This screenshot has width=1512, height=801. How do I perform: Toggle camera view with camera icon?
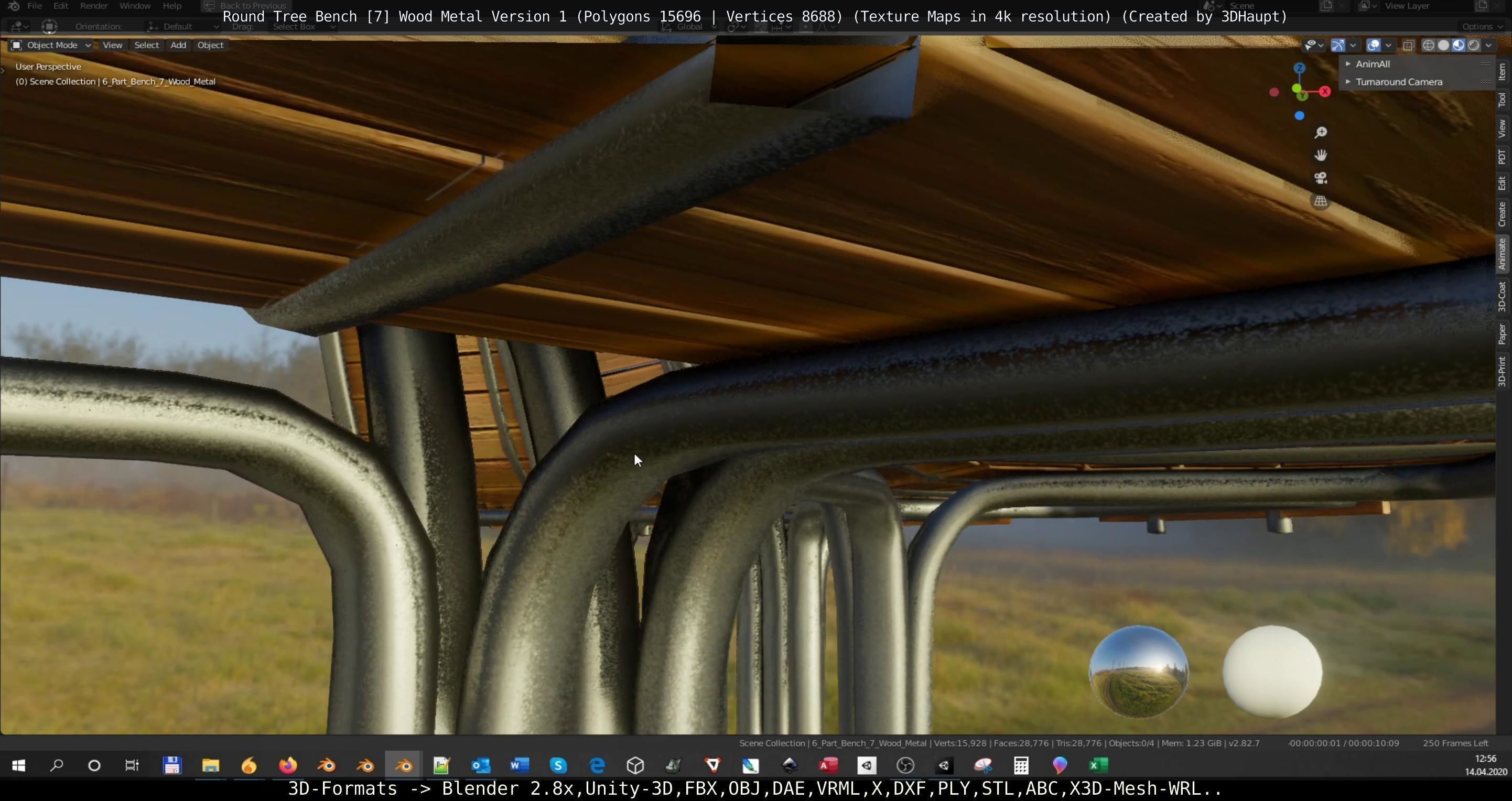[1321, 178]
